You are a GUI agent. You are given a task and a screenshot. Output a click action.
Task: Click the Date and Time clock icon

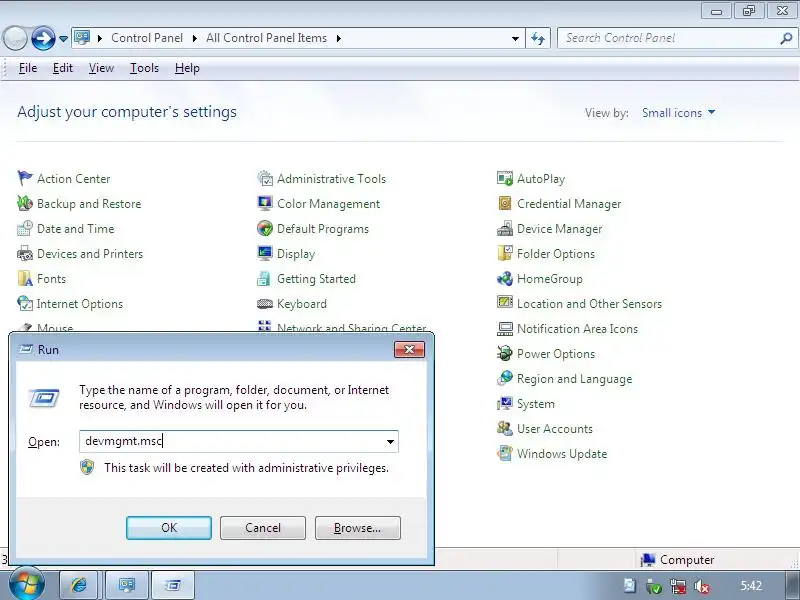click(x=25, y=228)
